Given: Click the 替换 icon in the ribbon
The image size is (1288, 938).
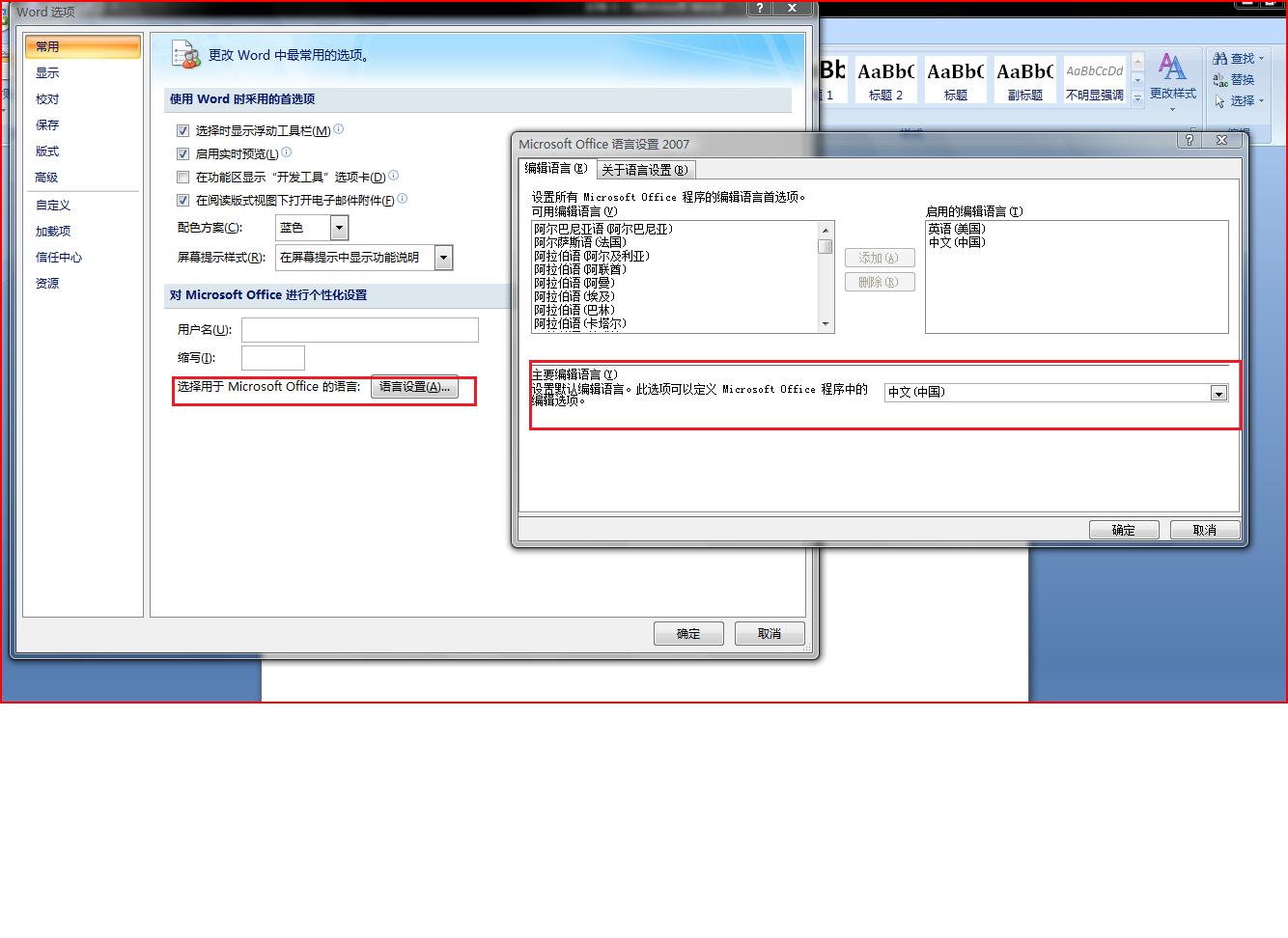Looking at the screenshot, I should click(x=1220, y=80).
